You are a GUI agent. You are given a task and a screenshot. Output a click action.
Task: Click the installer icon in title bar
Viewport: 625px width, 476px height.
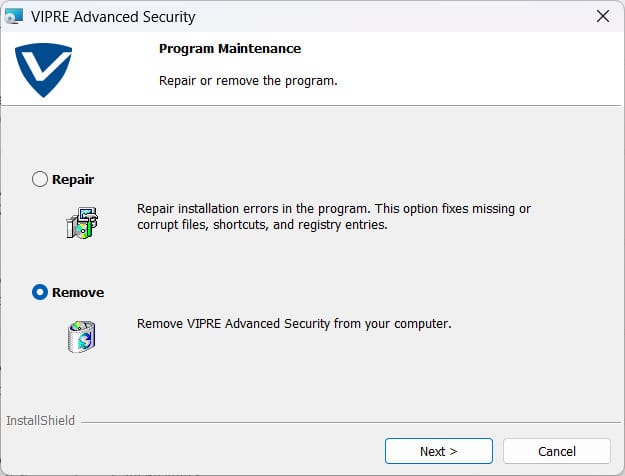(14, 16)
